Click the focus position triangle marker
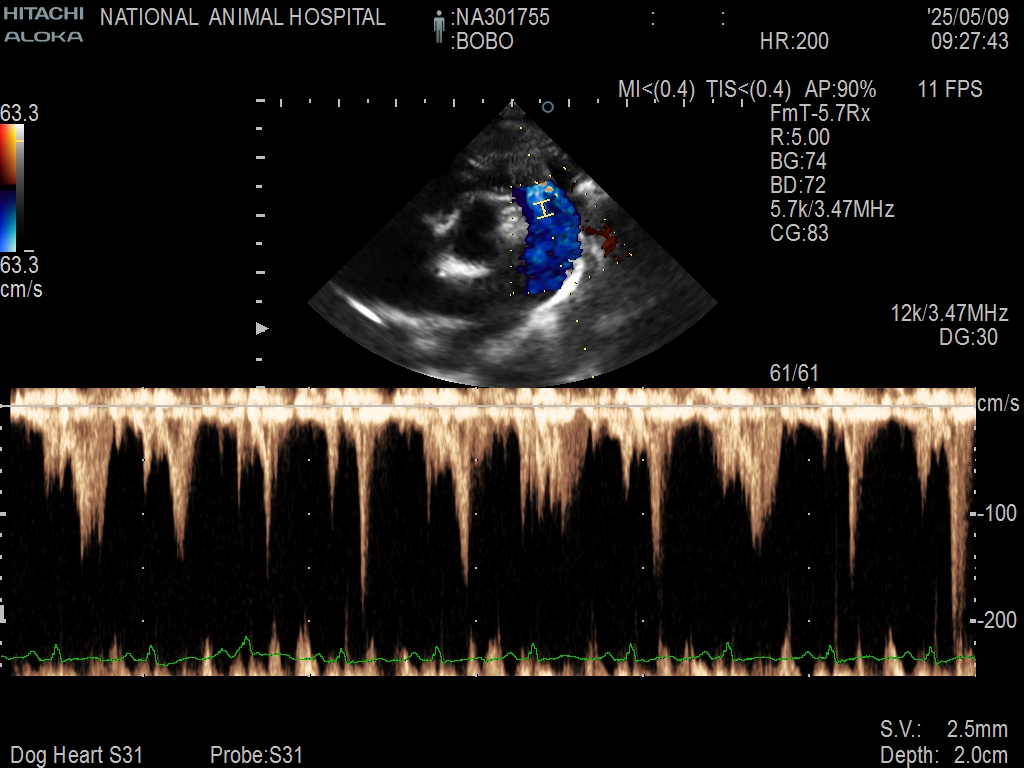This screenshot has width=1024, height=768. click(263, 328)
